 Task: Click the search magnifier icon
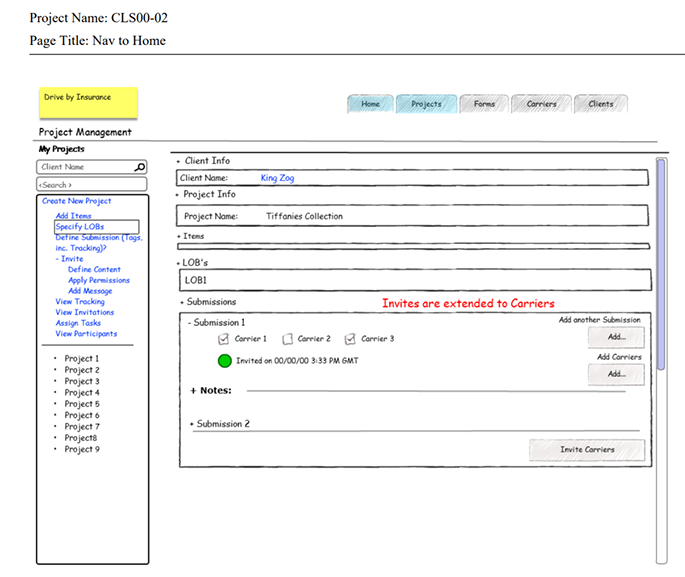pyautogui.click(x=139, y=167)
